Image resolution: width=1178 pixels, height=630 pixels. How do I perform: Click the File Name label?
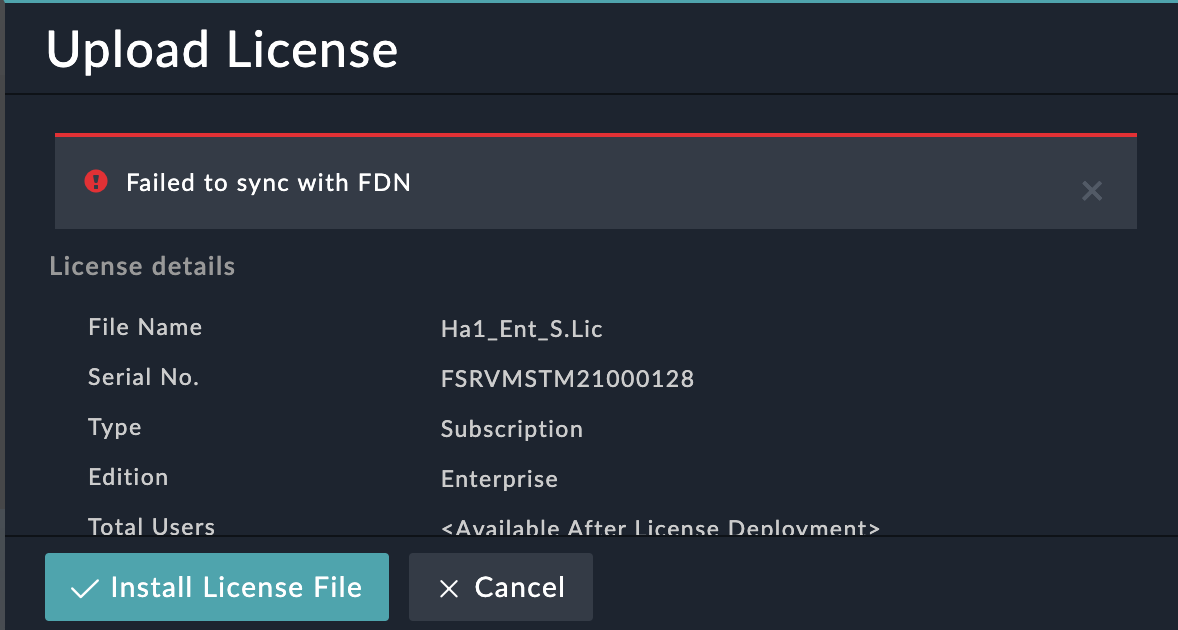(145, 327)
